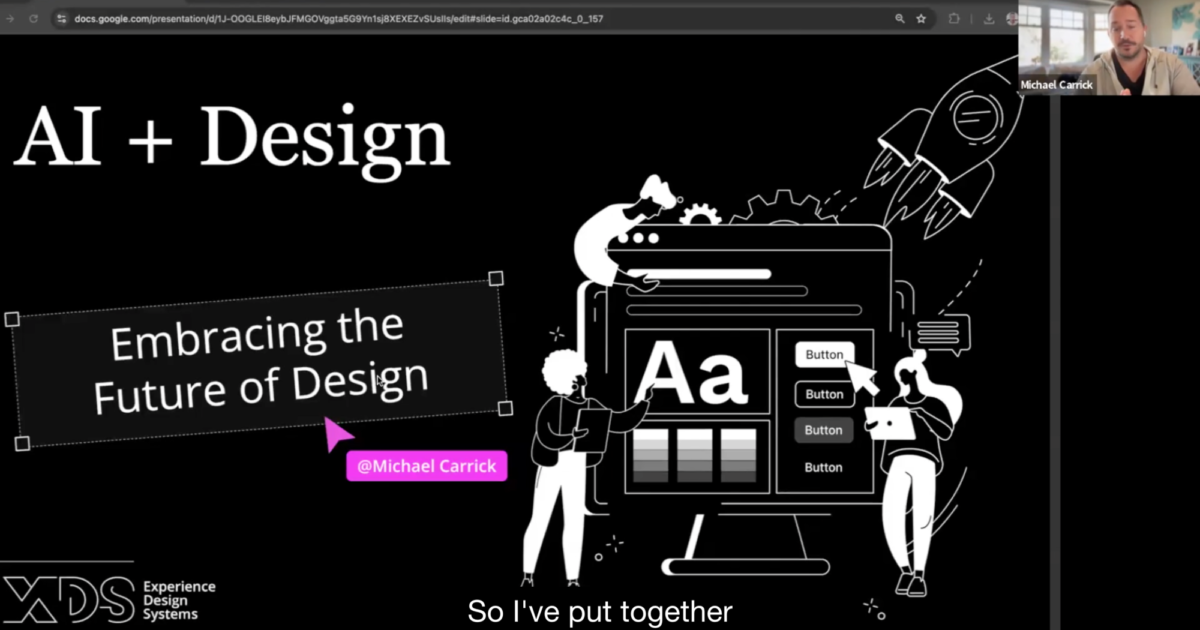Image resolution: width=1200 pixels, height=630 pixels.
Task: Click the browser forward arrow
Action: coord(11,18)
